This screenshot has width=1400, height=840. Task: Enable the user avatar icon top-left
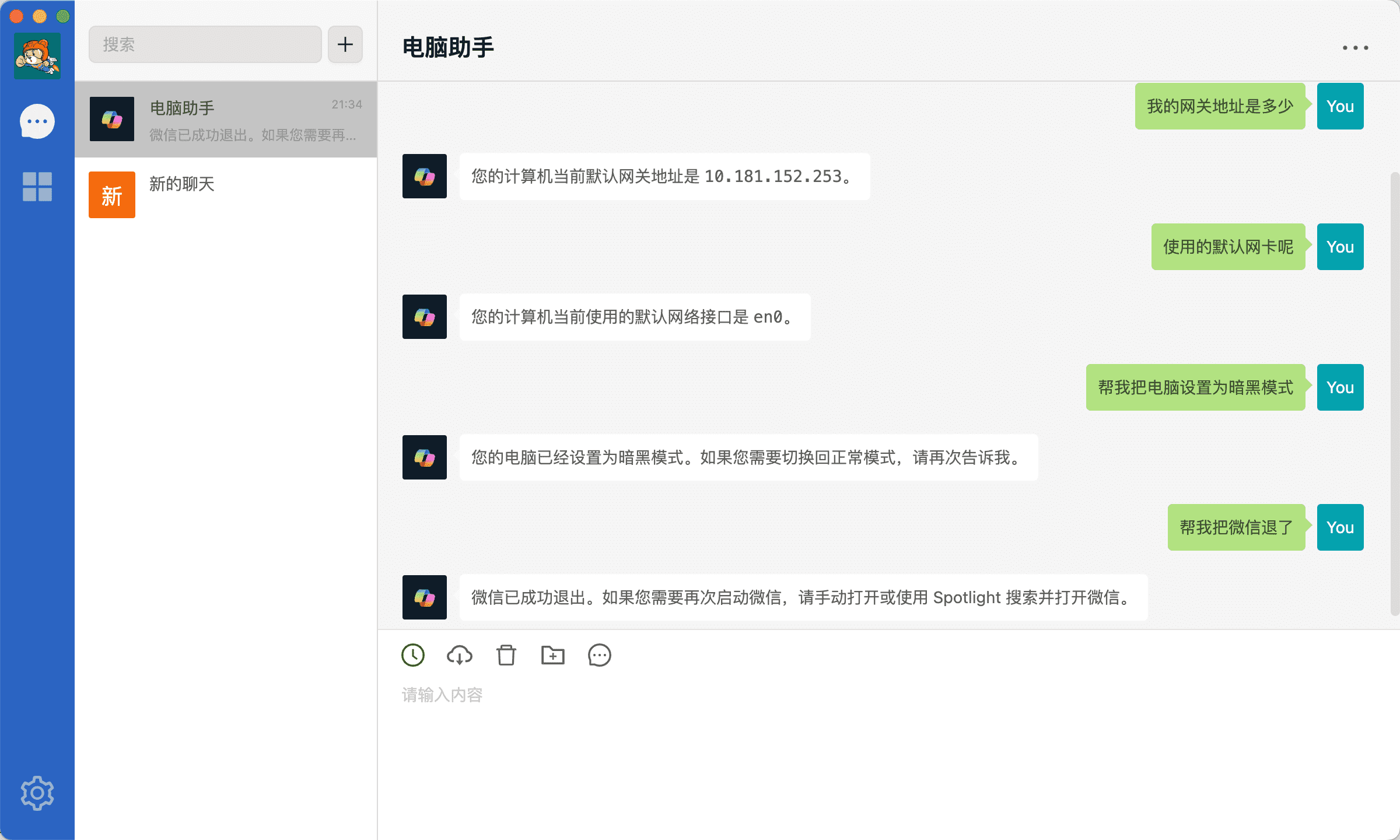[37, 57]
